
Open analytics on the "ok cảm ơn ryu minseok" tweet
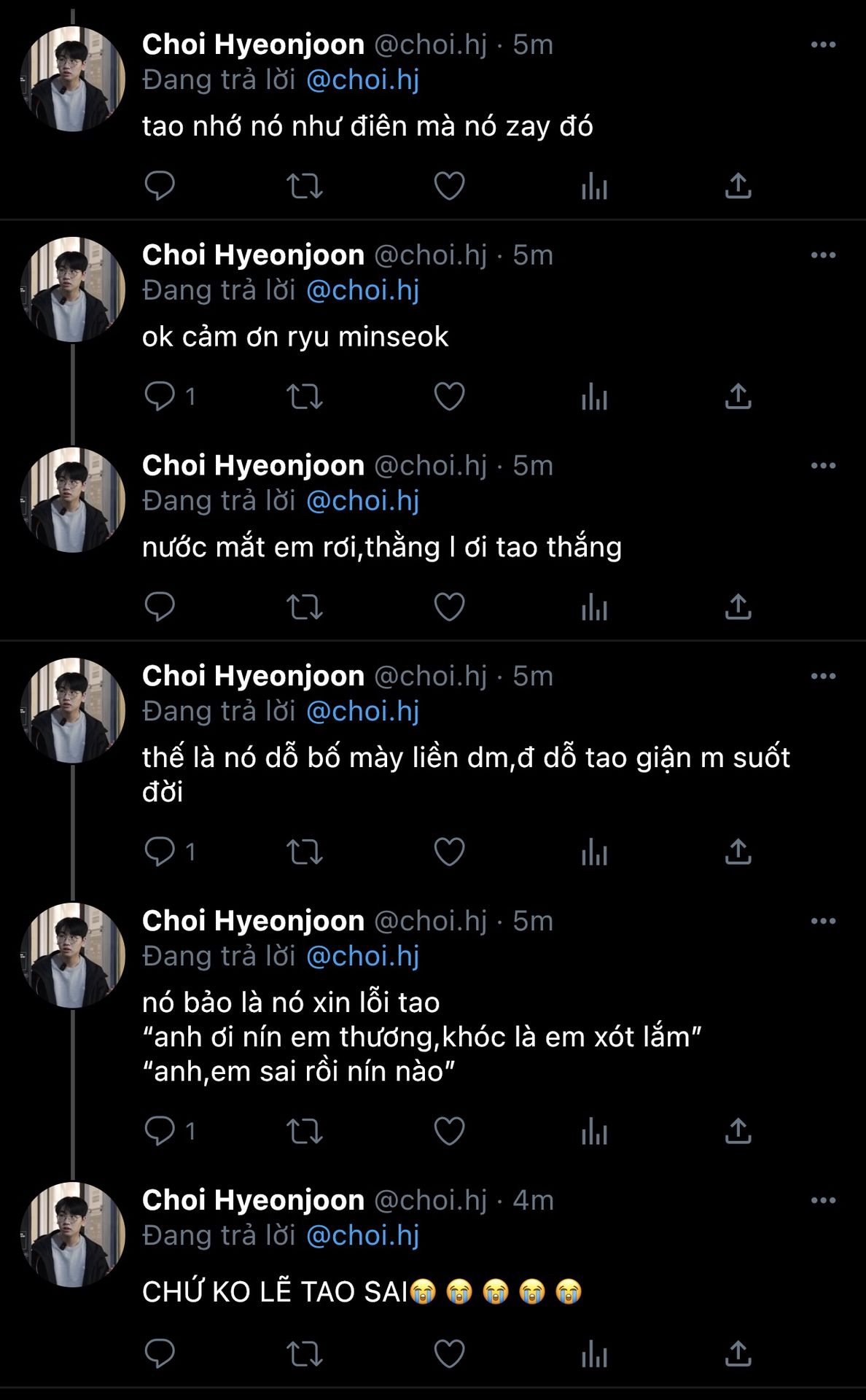tap(594, 397)
